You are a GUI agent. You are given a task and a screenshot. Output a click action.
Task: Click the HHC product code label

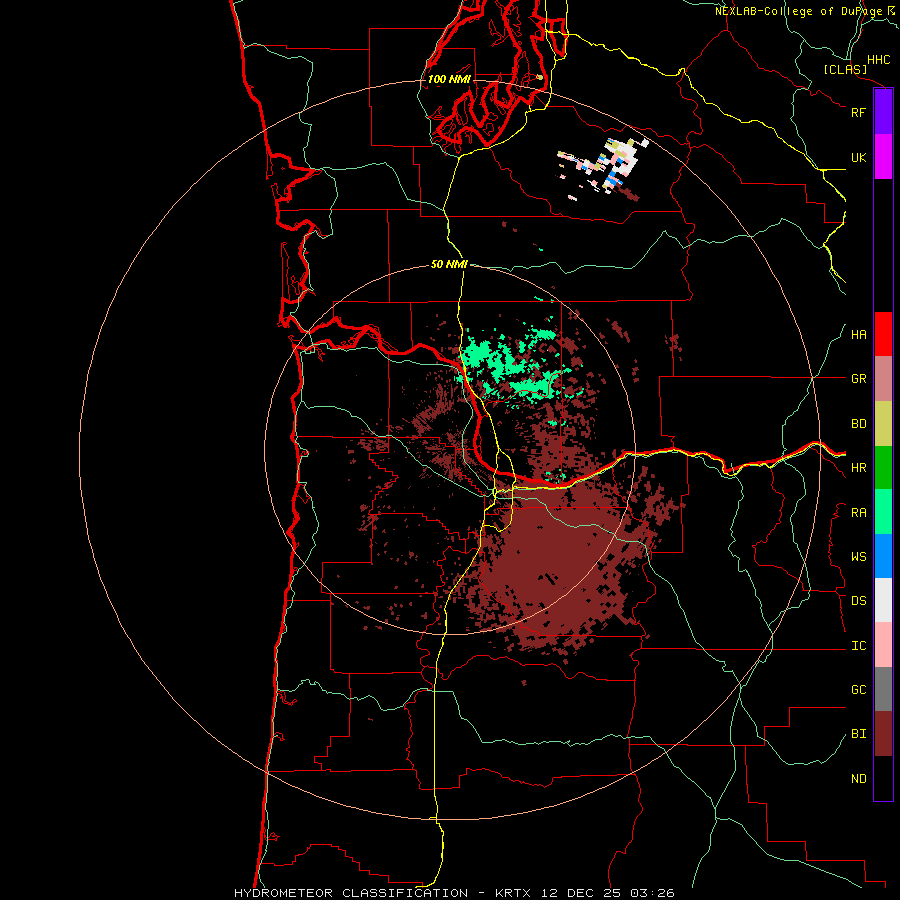click(878, 60)
